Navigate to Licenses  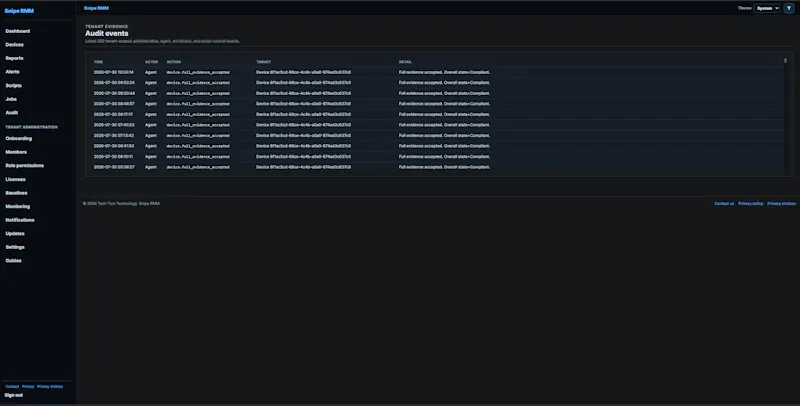pyautogui.click(x=15, y=180)
